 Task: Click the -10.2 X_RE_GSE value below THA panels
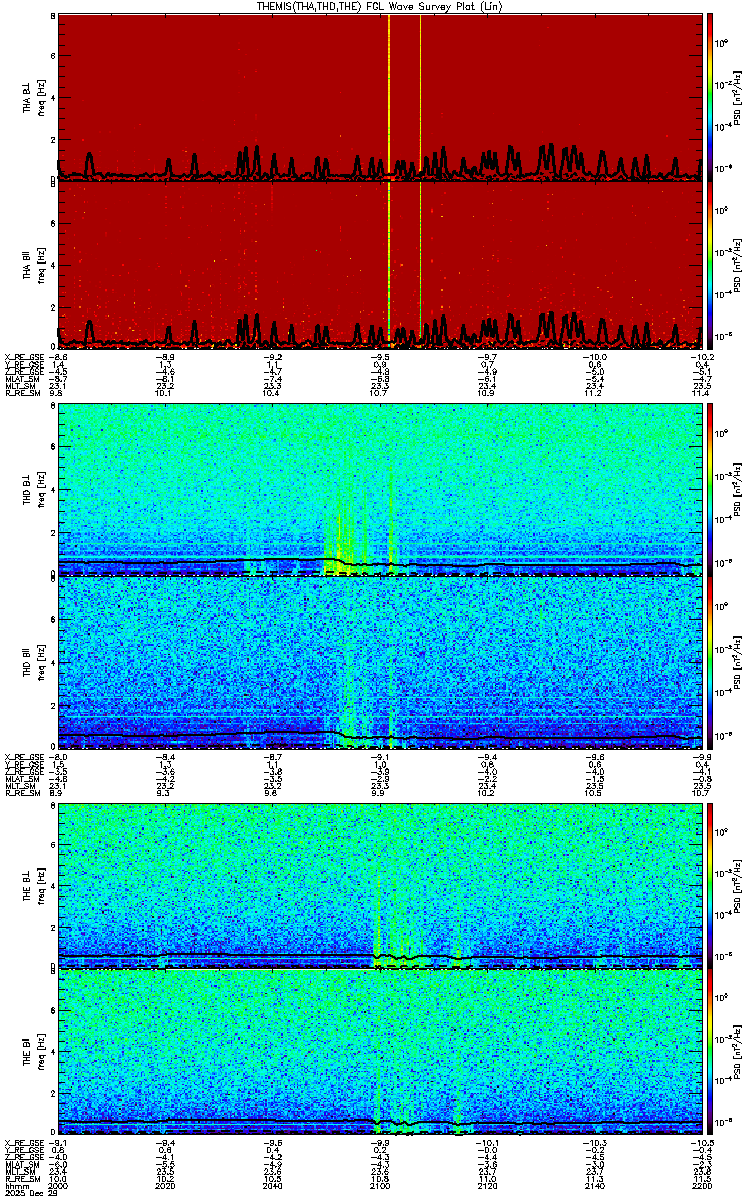[703, 357]
